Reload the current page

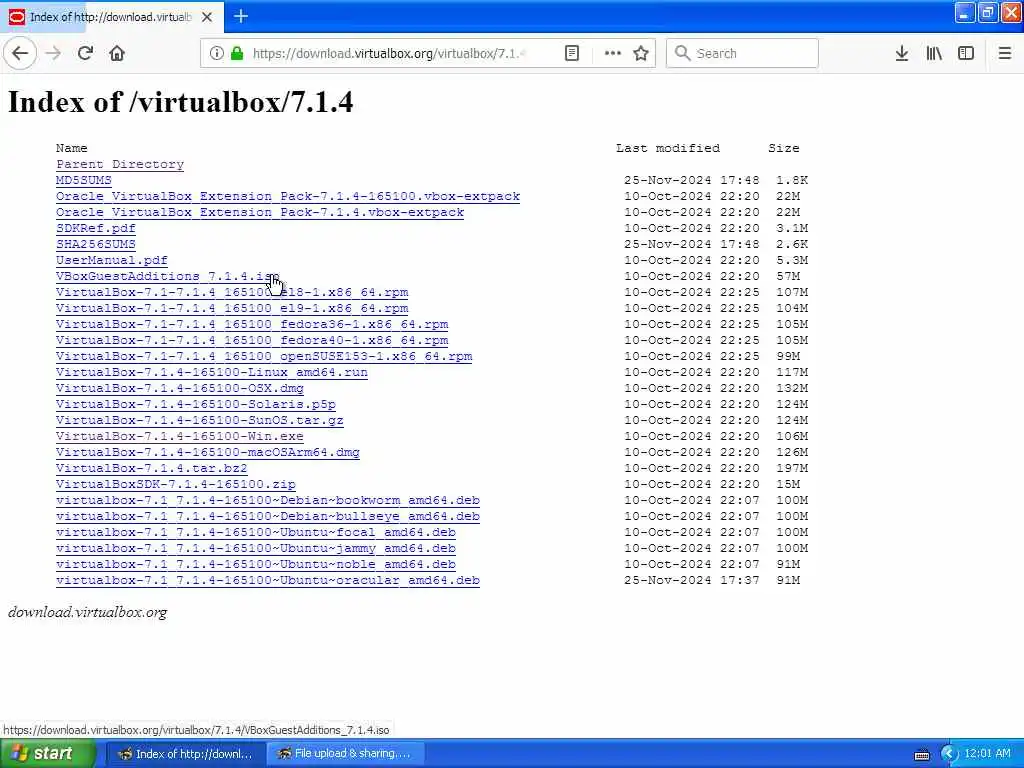click(x=86, y=54)
